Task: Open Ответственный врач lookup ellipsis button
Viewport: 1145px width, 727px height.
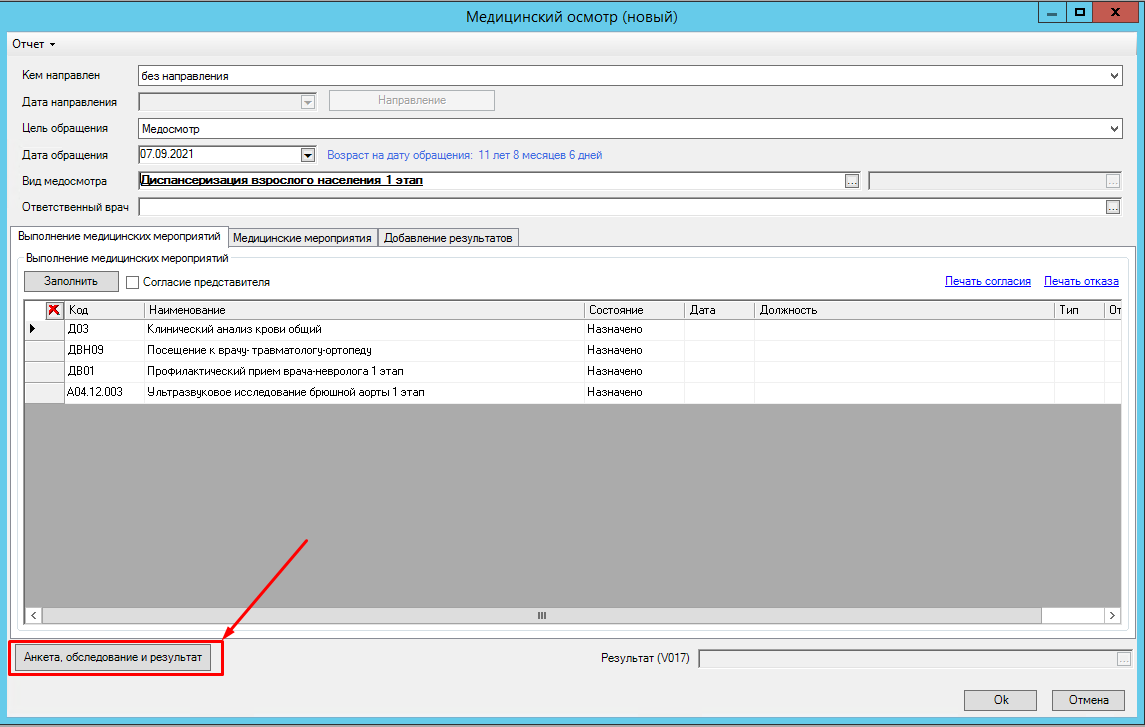Action: click(x=1112, y=207)
